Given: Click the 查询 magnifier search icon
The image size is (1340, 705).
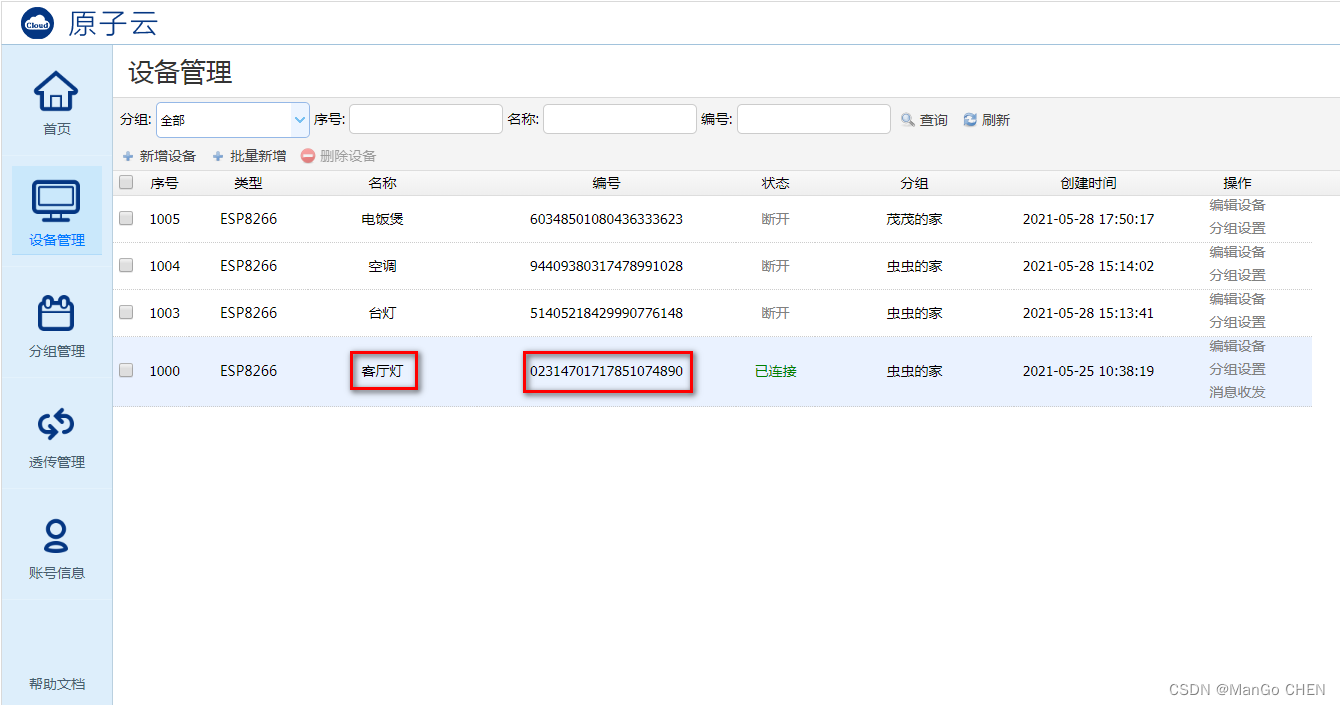Looking at the screenshot, I should [x=908, y=120].
